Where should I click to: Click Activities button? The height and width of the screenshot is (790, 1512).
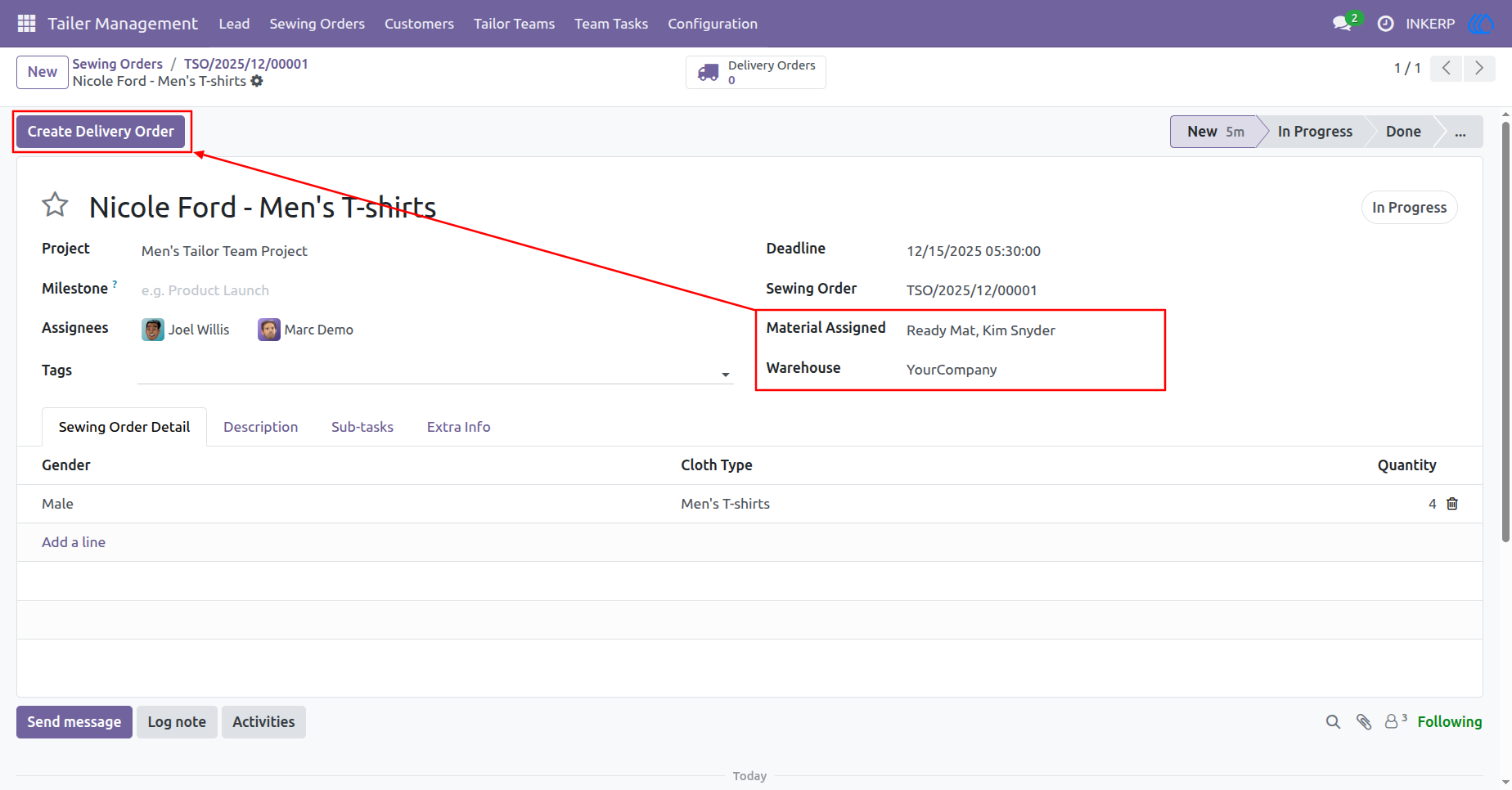point(263,722)
